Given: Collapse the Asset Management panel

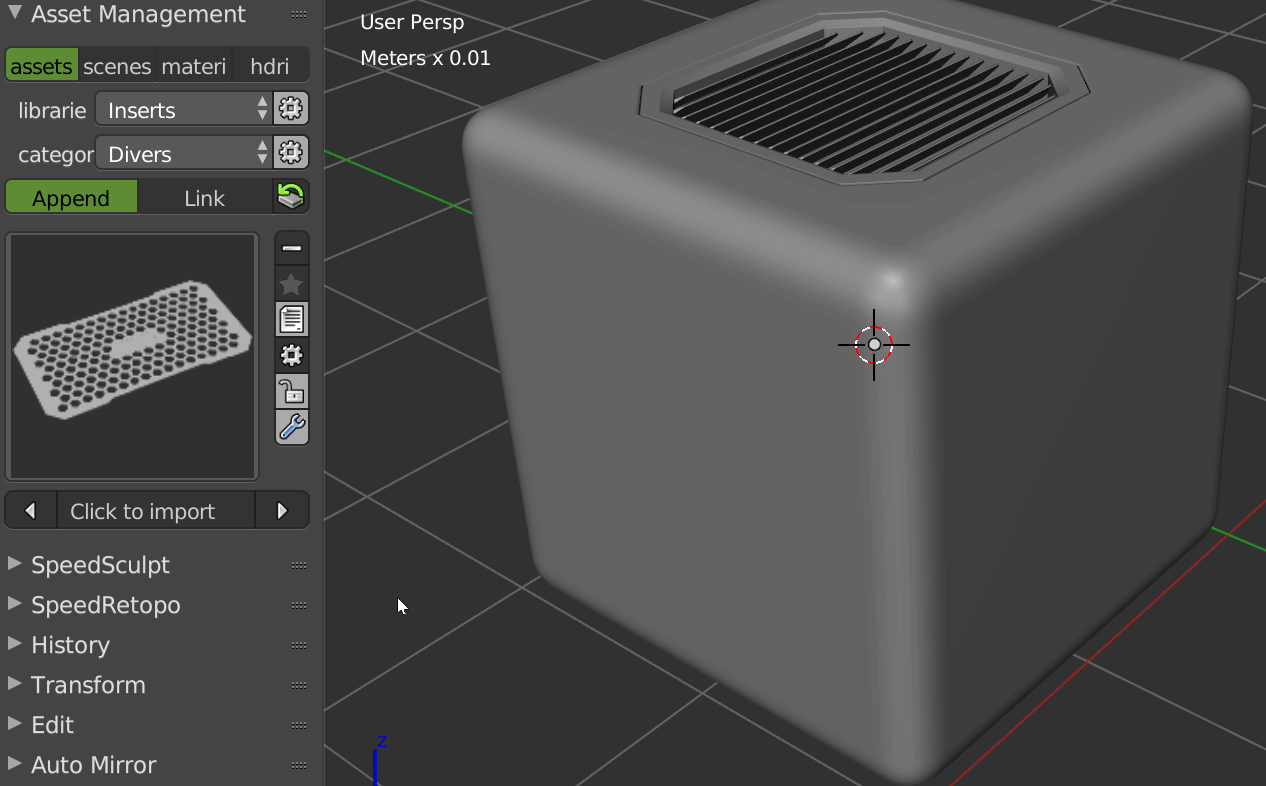Looking at the screenshot, I should [14, 14].
